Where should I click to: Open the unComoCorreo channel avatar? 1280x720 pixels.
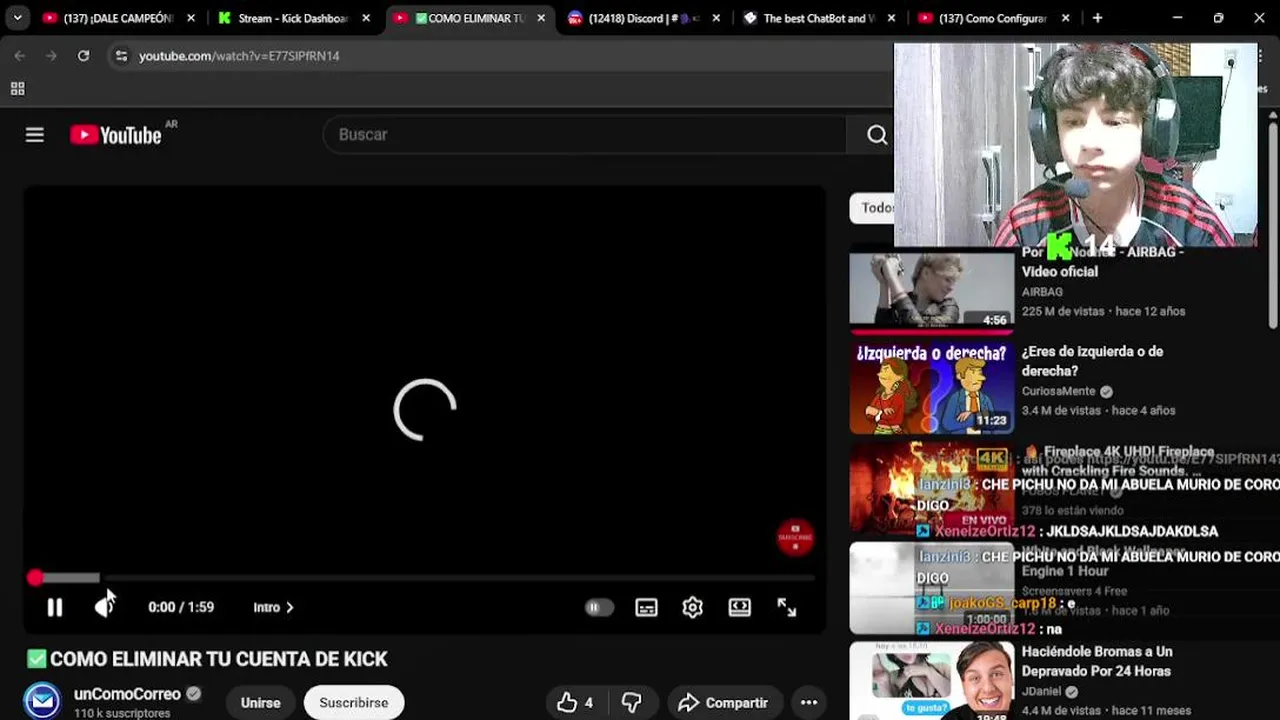click(x=42, y=701)
